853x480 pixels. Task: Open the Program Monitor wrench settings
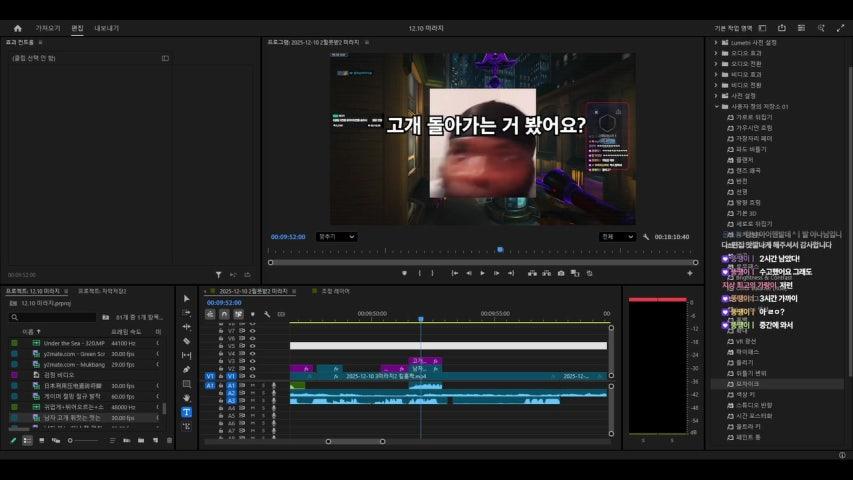[x=646, y=237]
